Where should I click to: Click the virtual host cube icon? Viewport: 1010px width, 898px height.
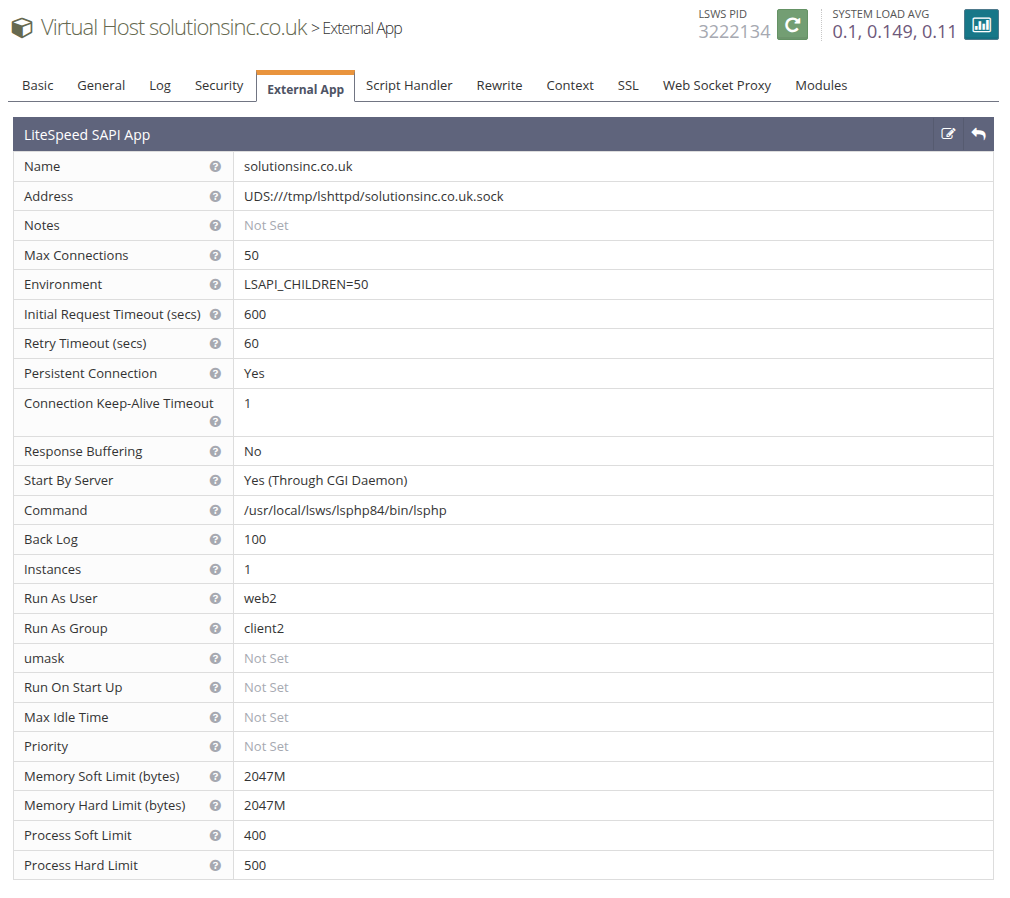pos(22,28)
